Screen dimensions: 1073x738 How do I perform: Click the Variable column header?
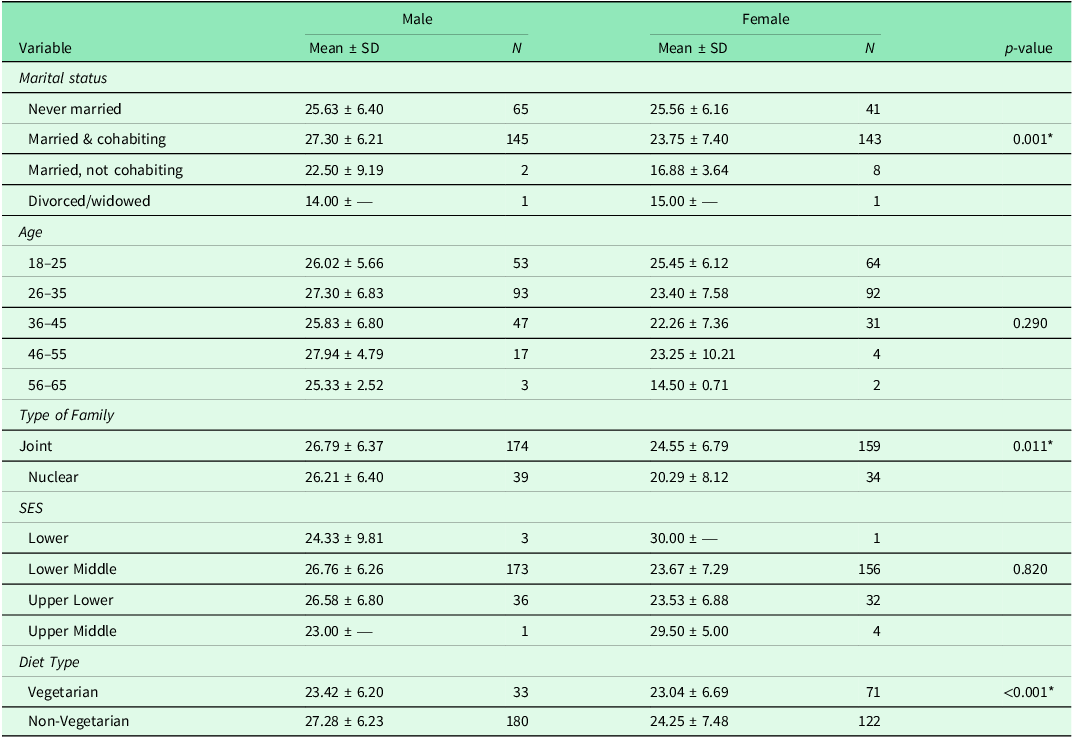coord(46,48)
